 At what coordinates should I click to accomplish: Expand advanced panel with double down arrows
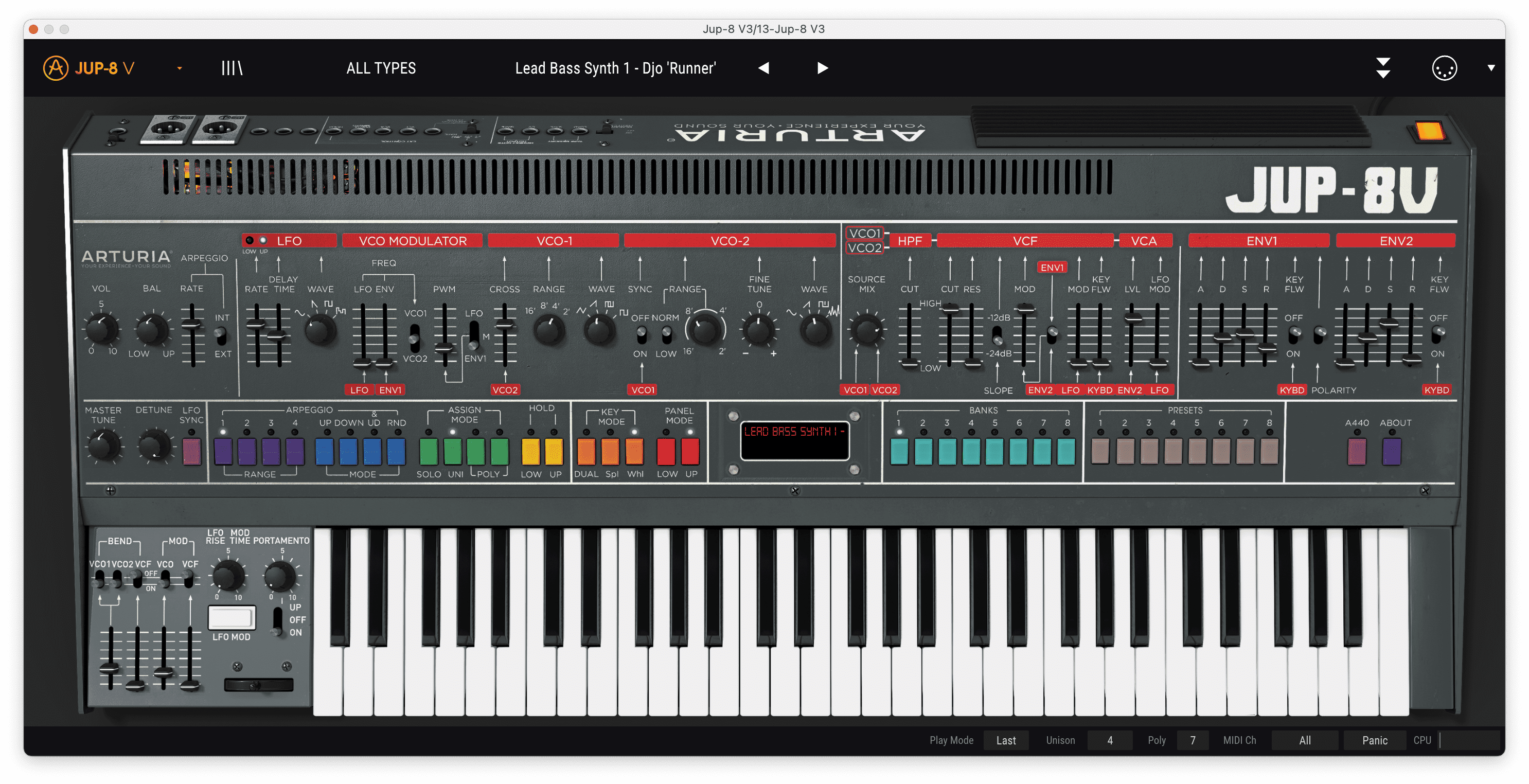coord(1383,68)
